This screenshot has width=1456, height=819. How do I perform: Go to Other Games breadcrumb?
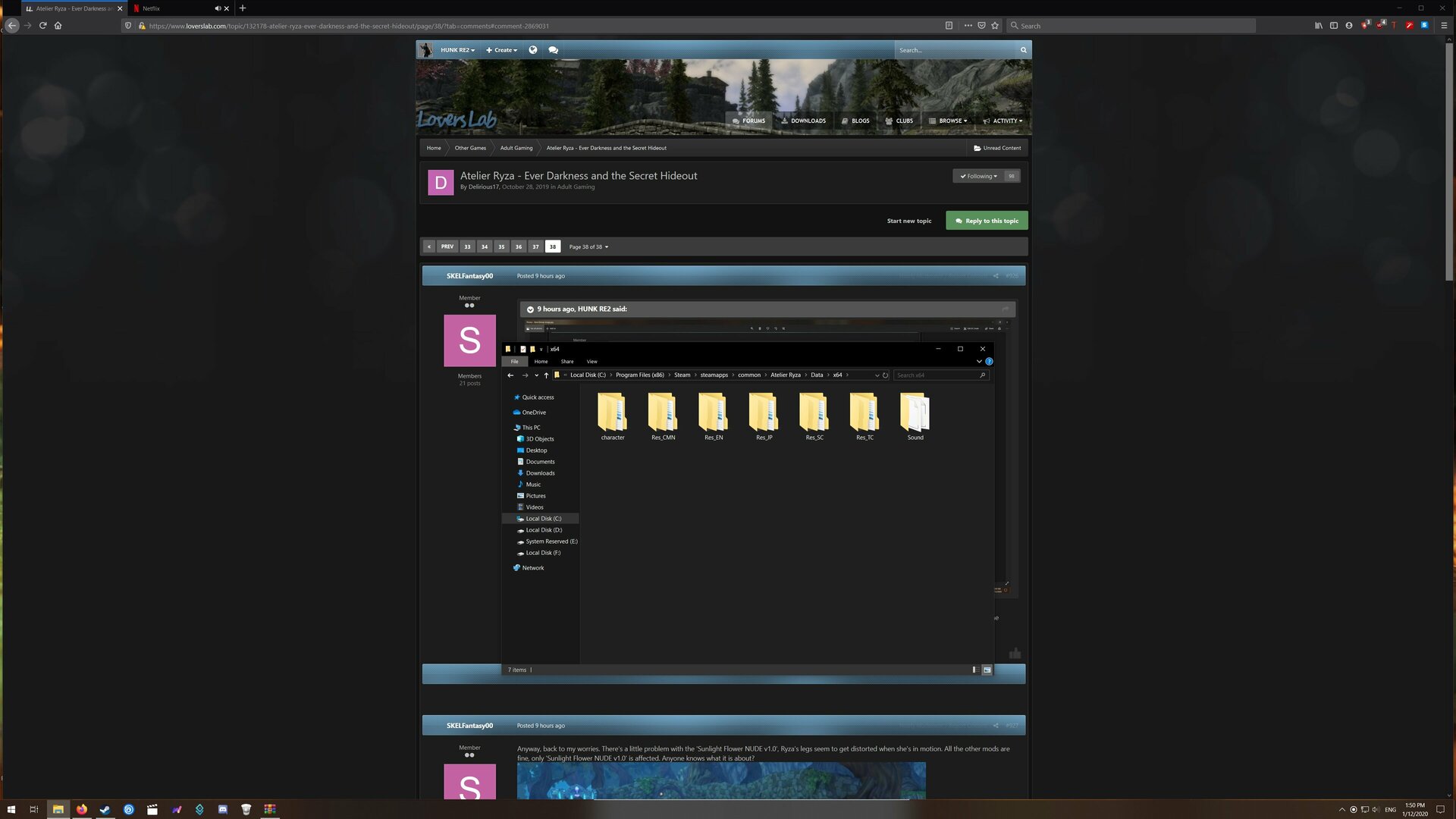click(x=470, y=148)
